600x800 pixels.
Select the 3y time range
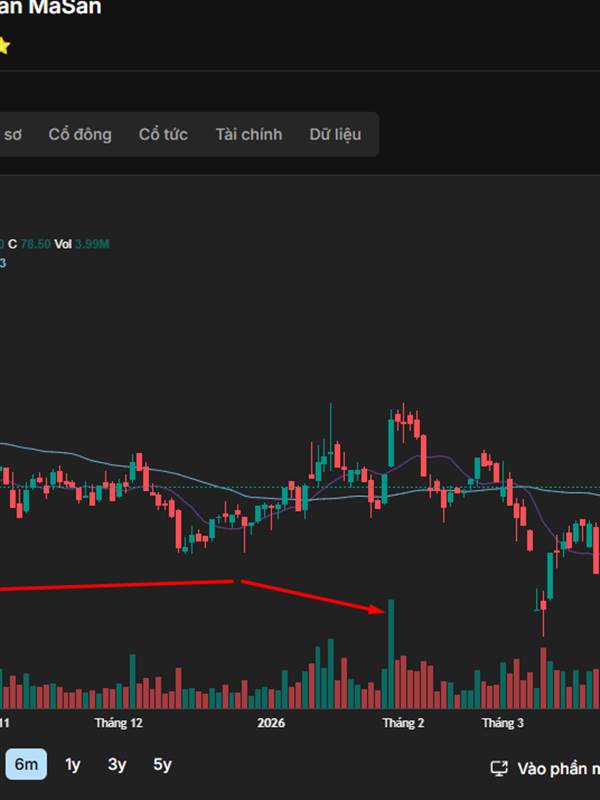coord(117,764)
